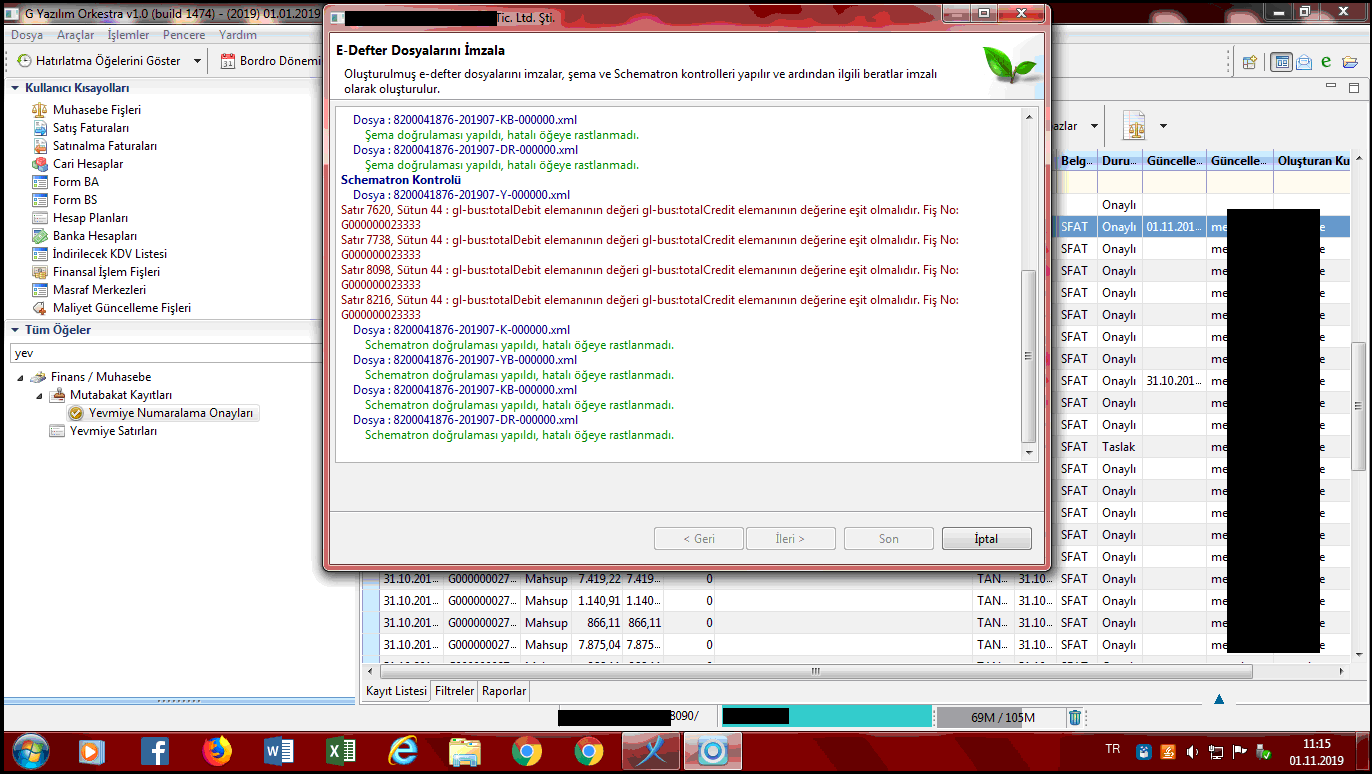Click the green 'e' e-defter toolbar icon

pyautogui.click(x=1326, y=62)
